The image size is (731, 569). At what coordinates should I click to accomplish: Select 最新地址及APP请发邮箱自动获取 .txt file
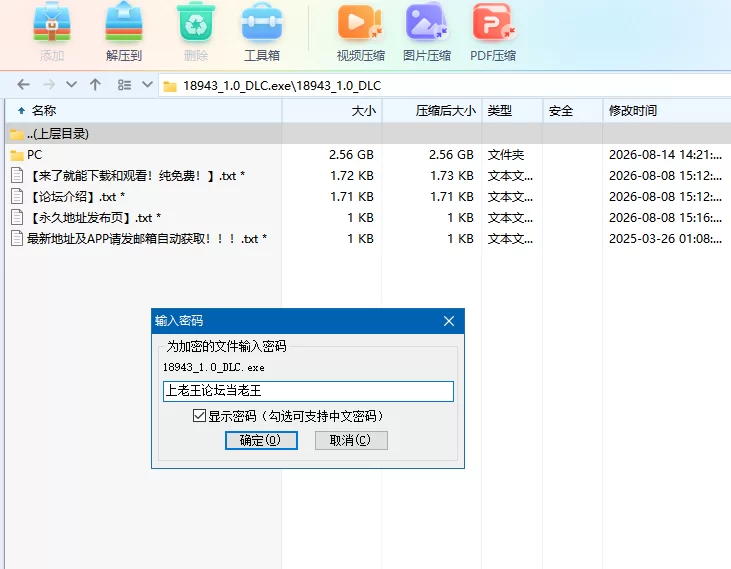tap(368, 239)
